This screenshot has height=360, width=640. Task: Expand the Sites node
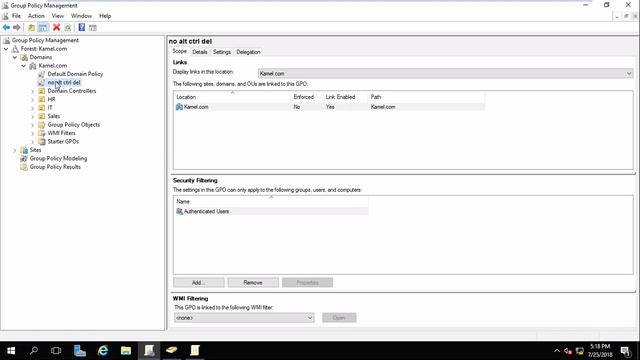tap(15, 150)
